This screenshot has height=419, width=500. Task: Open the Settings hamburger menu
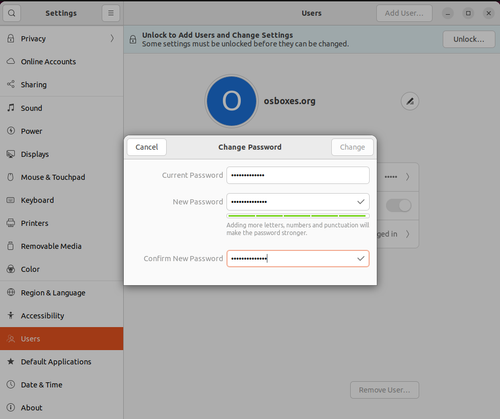(111, 13)
